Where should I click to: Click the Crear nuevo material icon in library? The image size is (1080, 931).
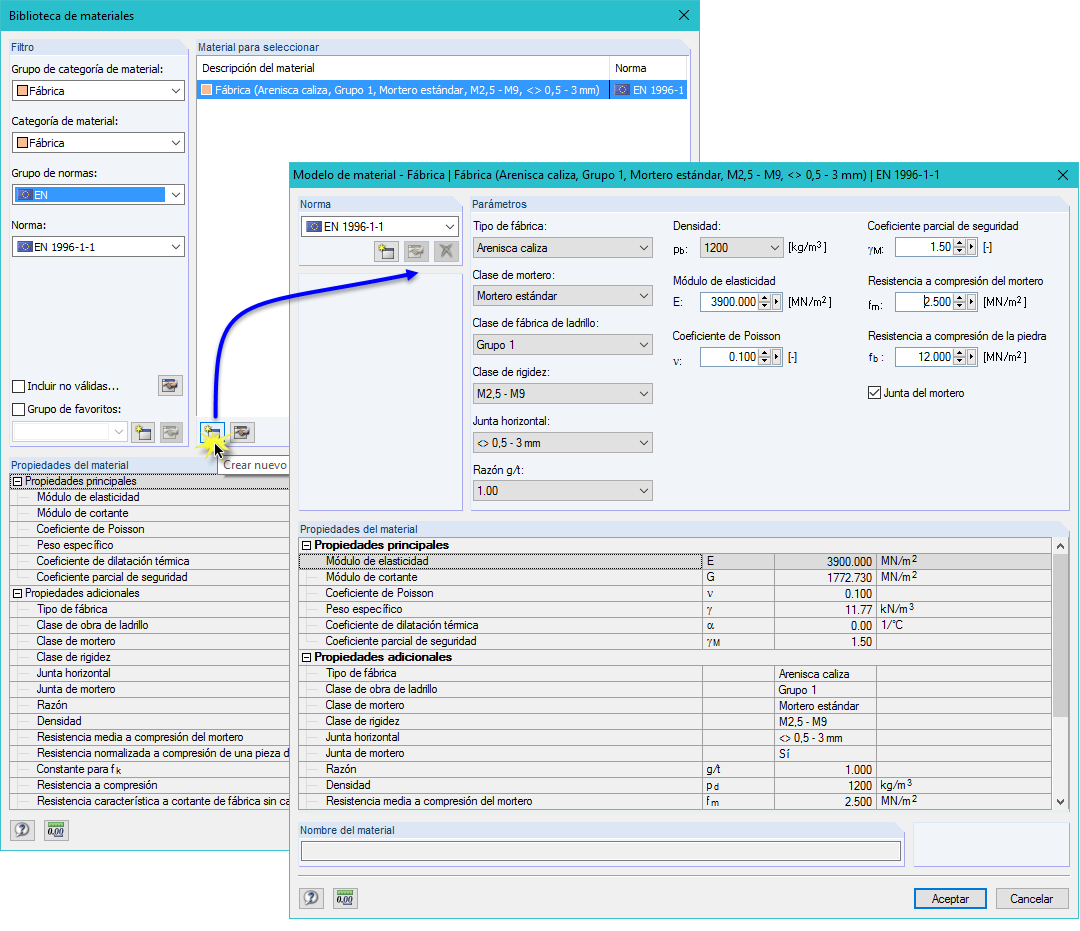[211, 432]
